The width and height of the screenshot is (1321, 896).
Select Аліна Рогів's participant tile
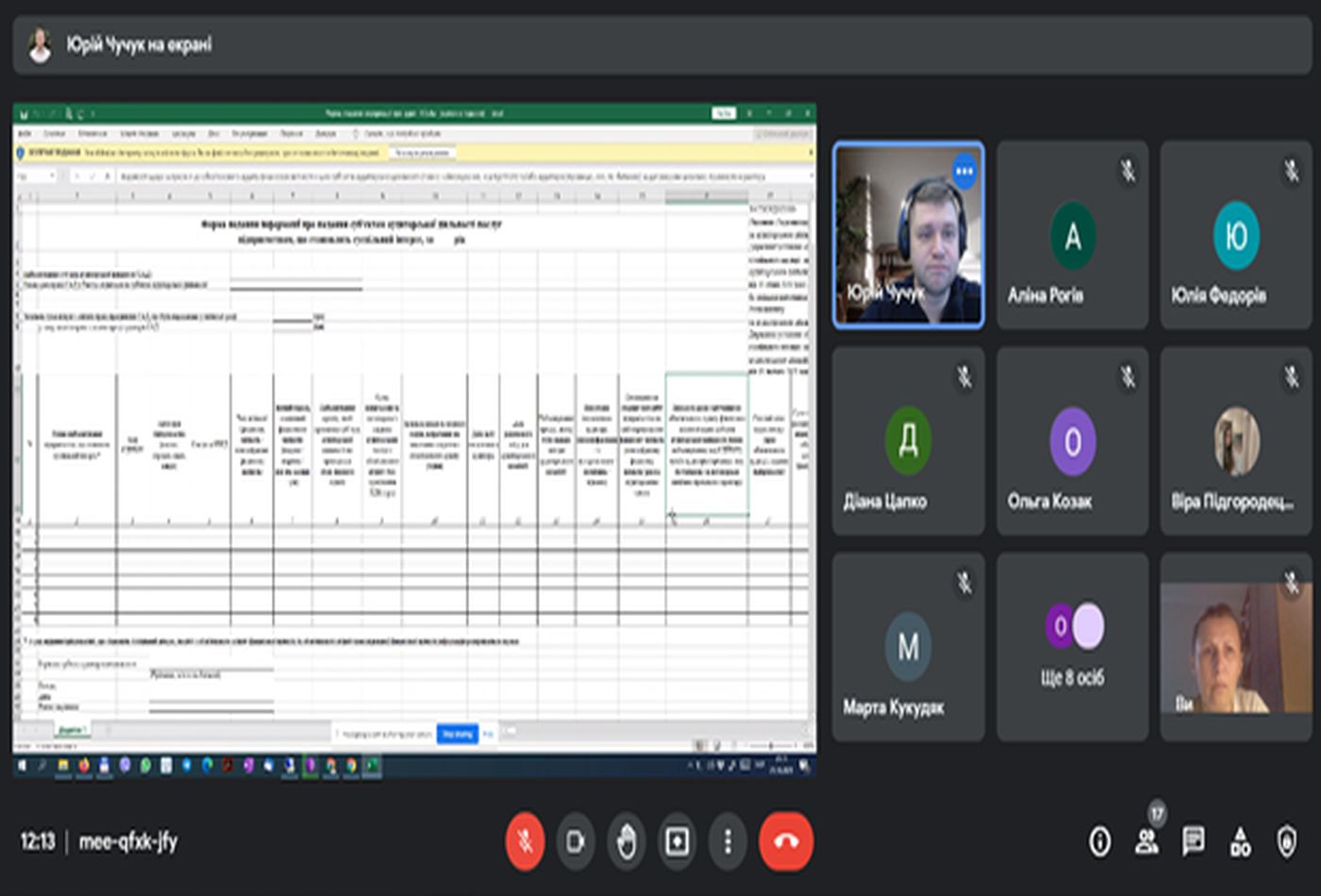pos(1072,236)
